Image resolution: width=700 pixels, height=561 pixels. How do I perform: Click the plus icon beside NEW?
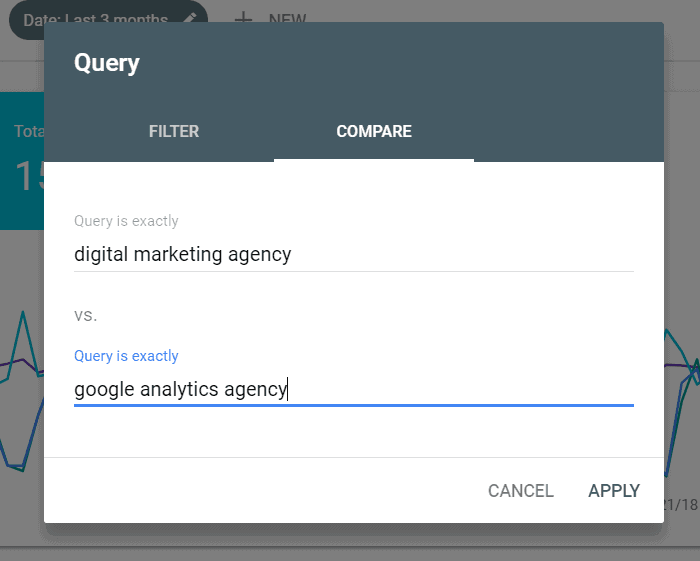pyautogui.click(x=242, y=19)
